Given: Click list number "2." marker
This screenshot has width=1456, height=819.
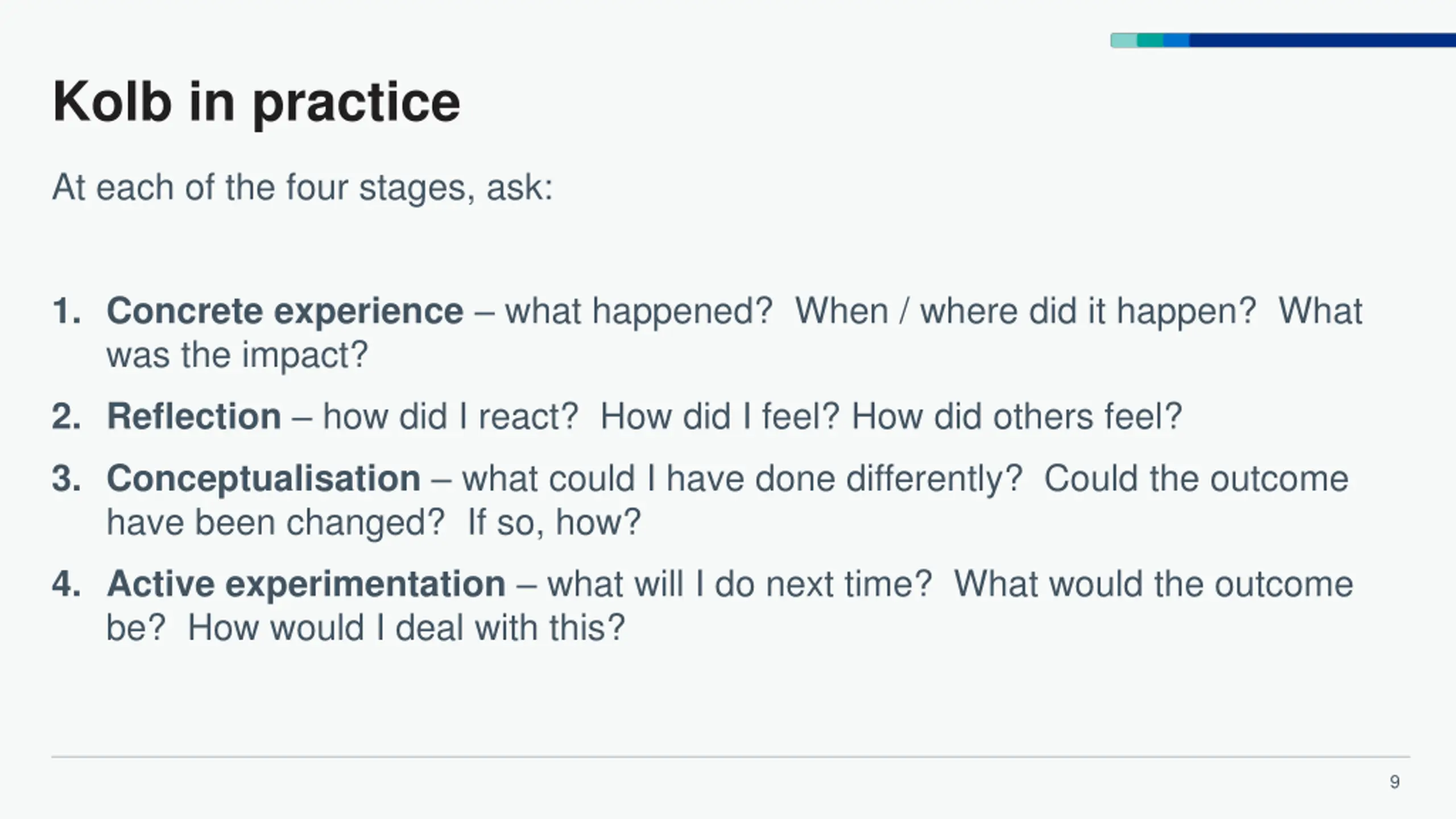Looking at the screenshot, I should tap(67, 417).
